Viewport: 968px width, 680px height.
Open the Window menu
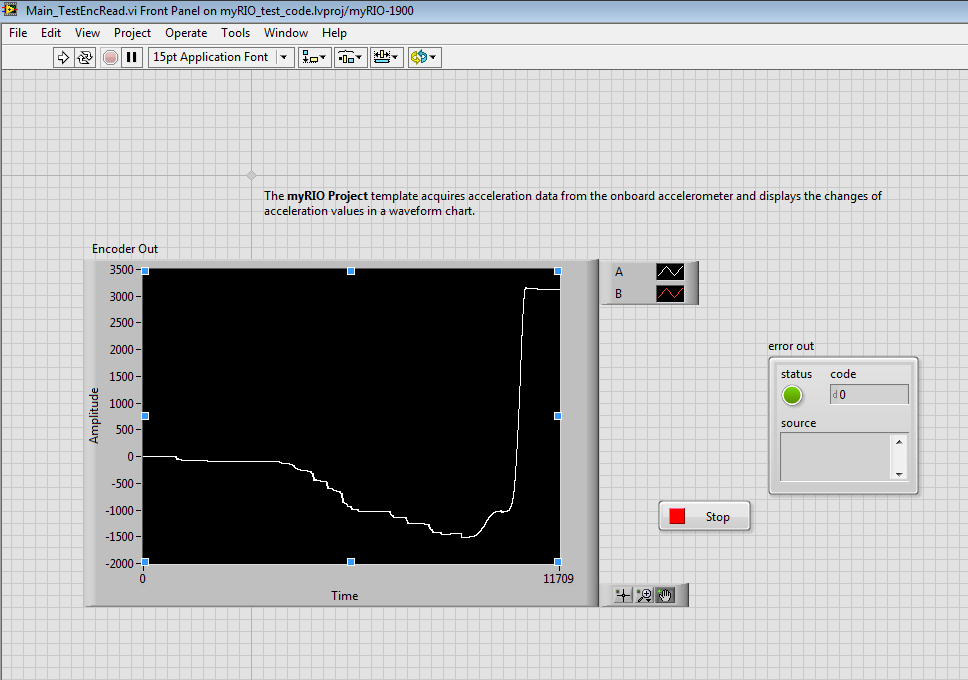286,33
